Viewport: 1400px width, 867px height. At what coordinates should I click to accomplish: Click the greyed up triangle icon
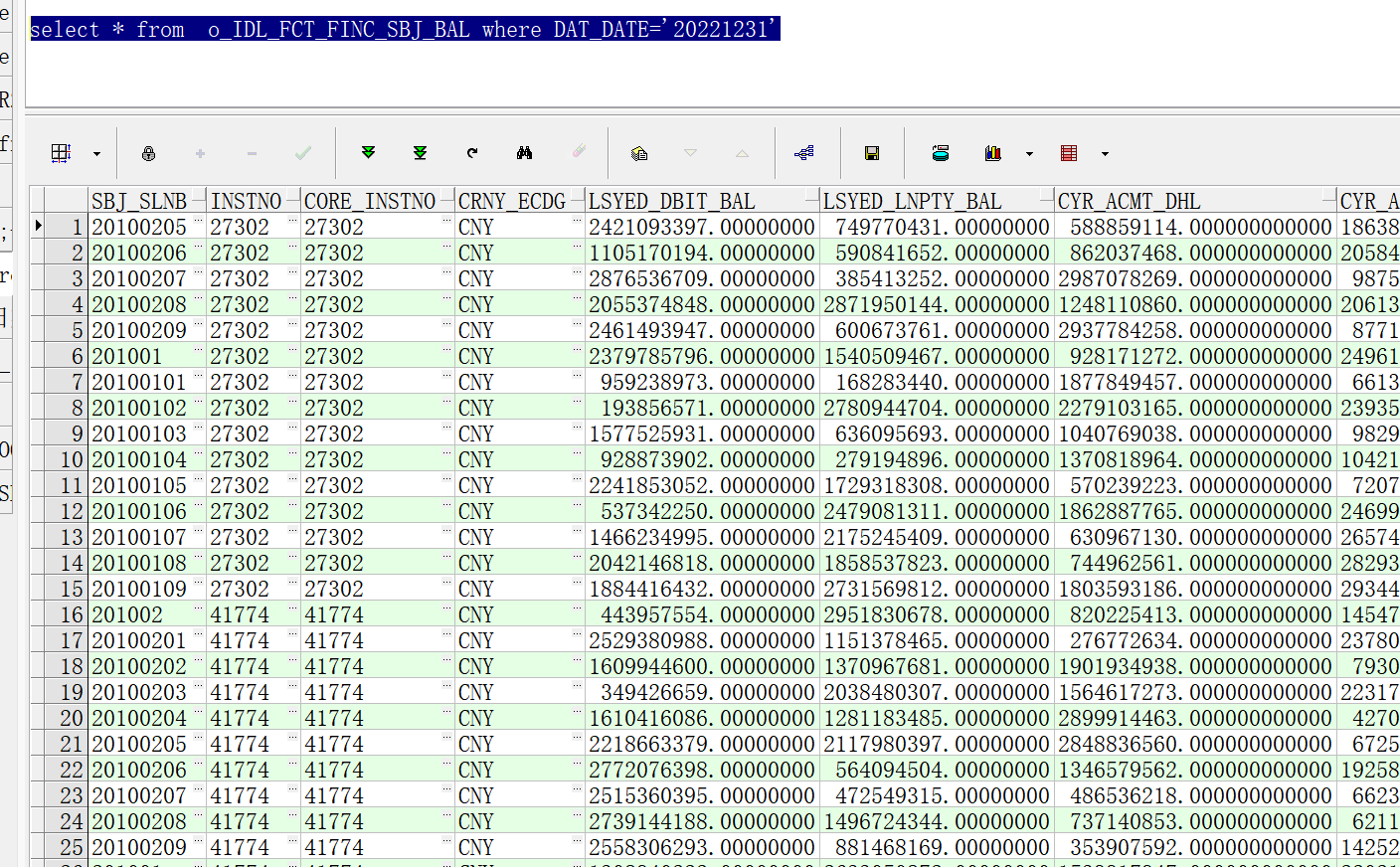click(742, 153)
